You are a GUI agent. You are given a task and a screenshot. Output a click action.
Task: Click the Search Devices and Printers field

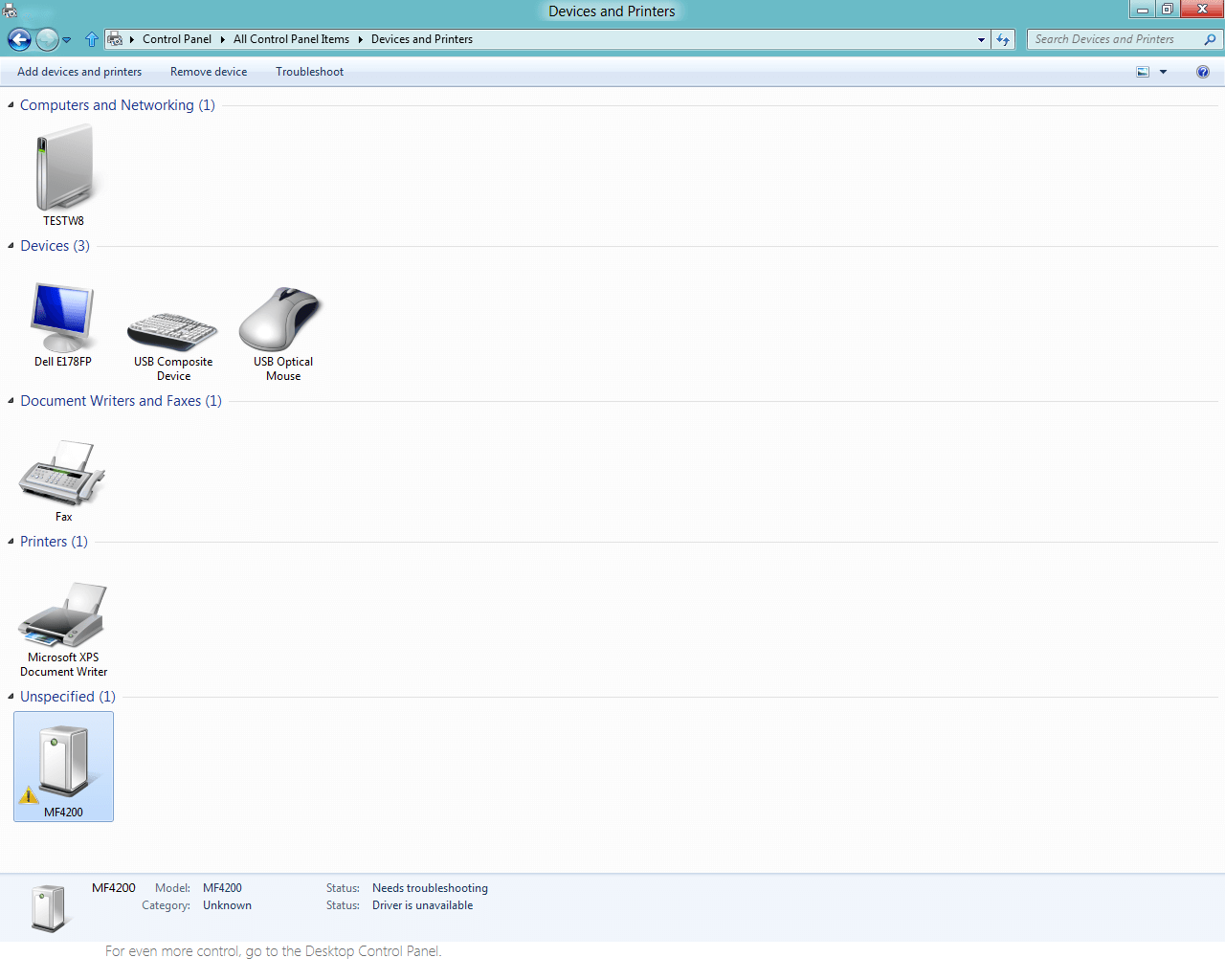1116,39
